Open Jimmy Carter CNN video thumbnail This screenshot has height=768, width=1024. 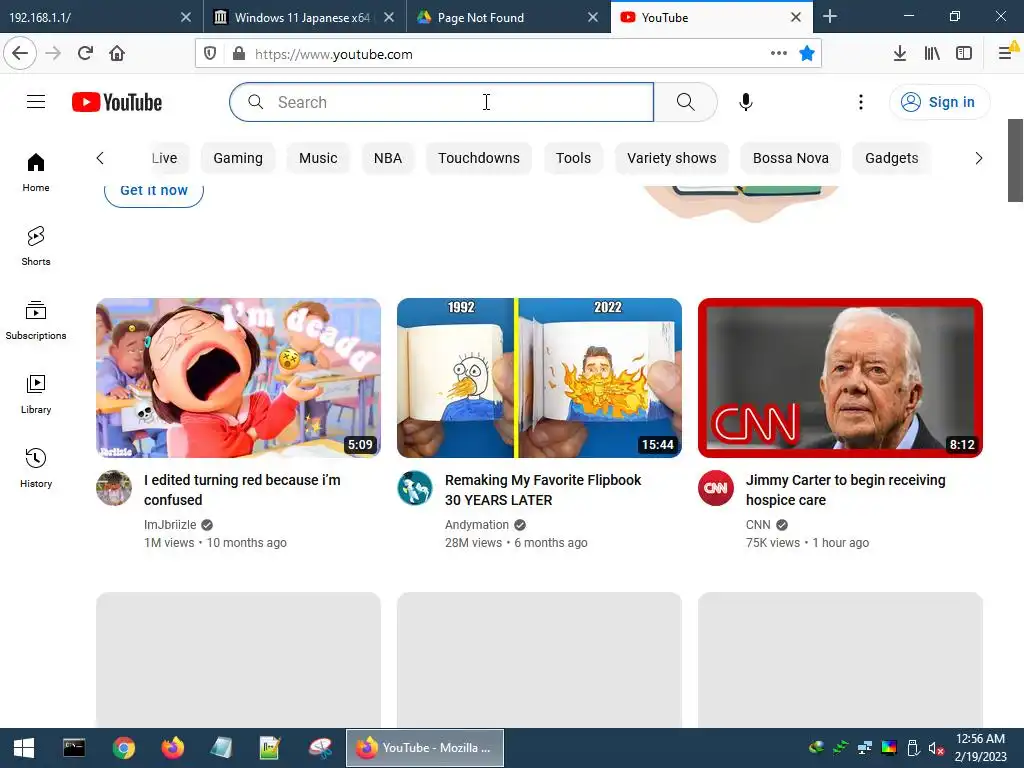840,378
